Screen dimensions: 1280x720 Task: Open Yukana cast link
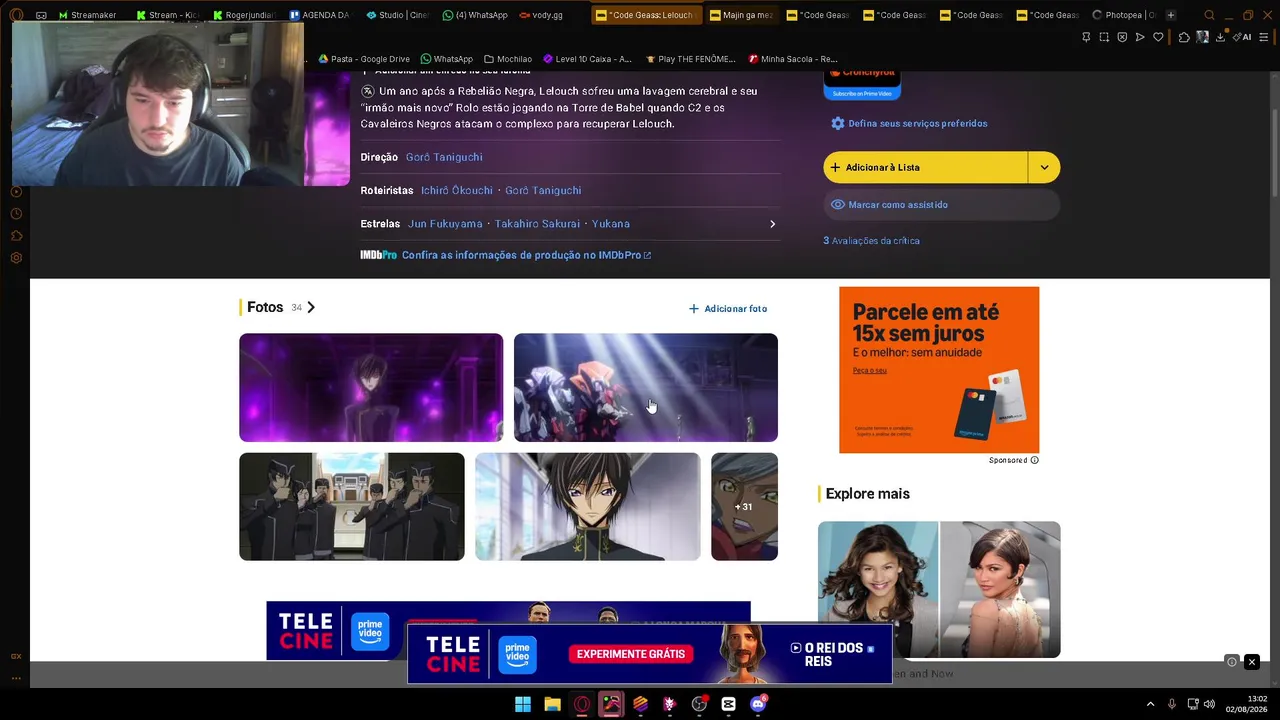[x=611, y=224]
